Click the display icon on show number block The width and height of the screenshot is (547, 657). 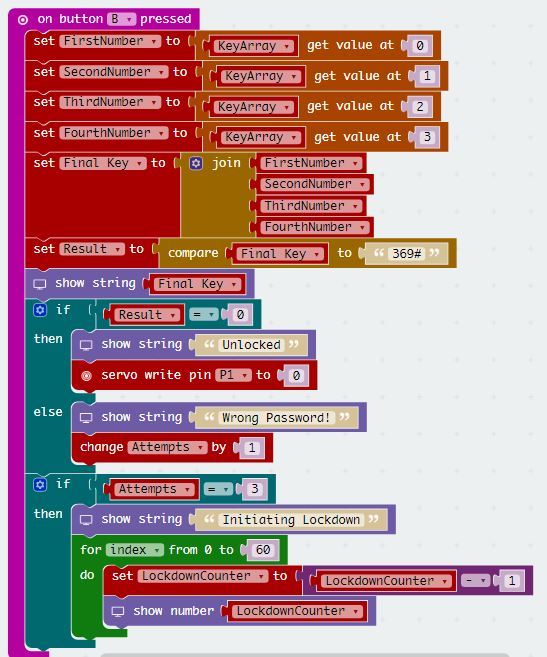tap(118, 611)
